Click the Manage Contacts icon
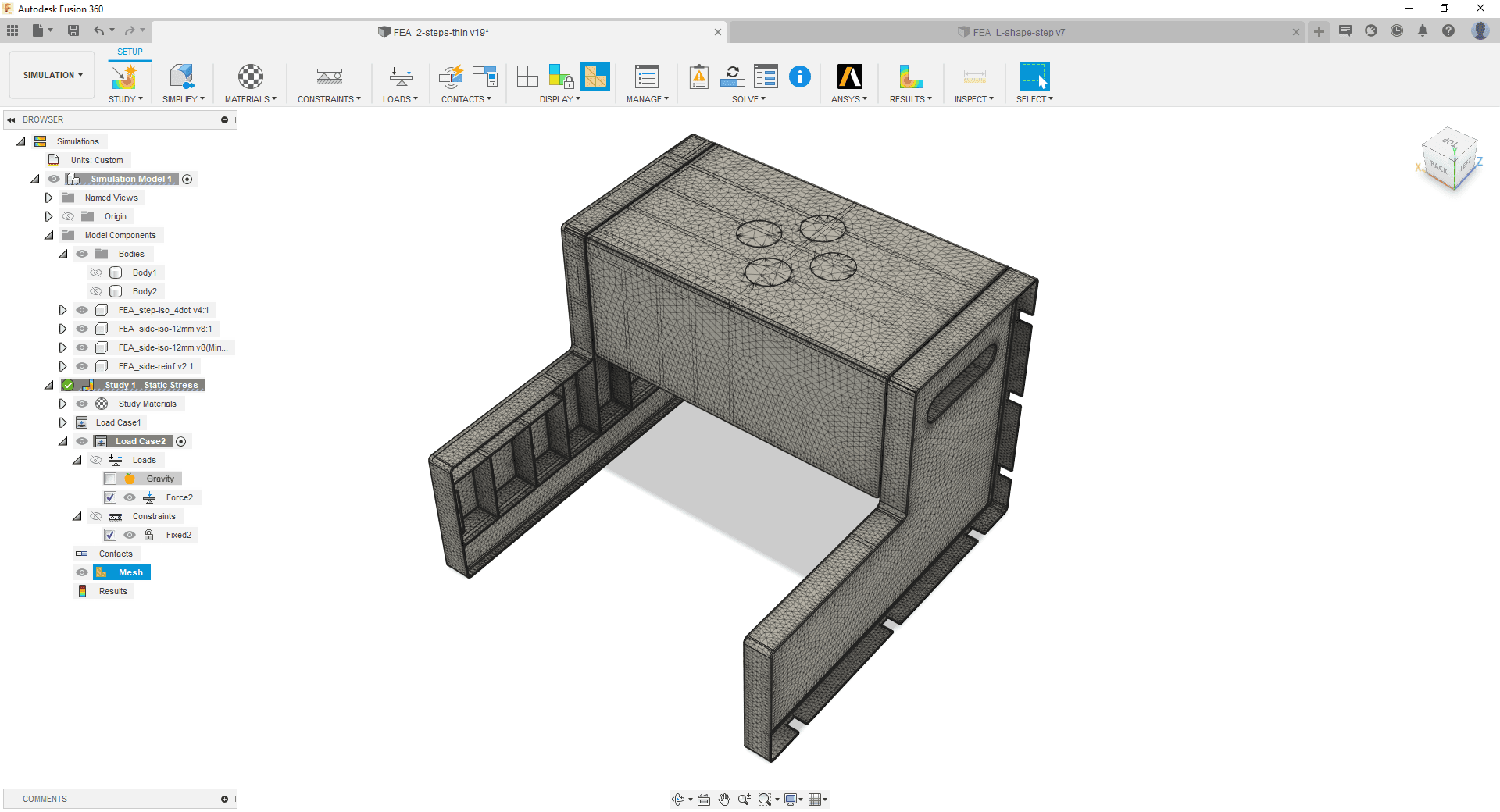This screenshot has width=1500, height=812. [485, 77]
